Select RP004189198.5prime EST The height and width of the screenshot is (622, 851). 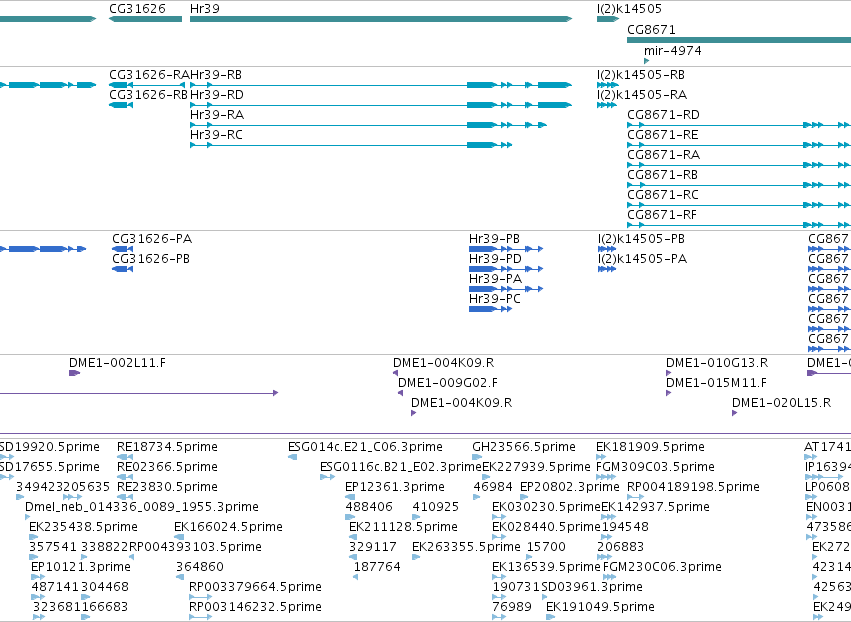click(x=693, y=487)
